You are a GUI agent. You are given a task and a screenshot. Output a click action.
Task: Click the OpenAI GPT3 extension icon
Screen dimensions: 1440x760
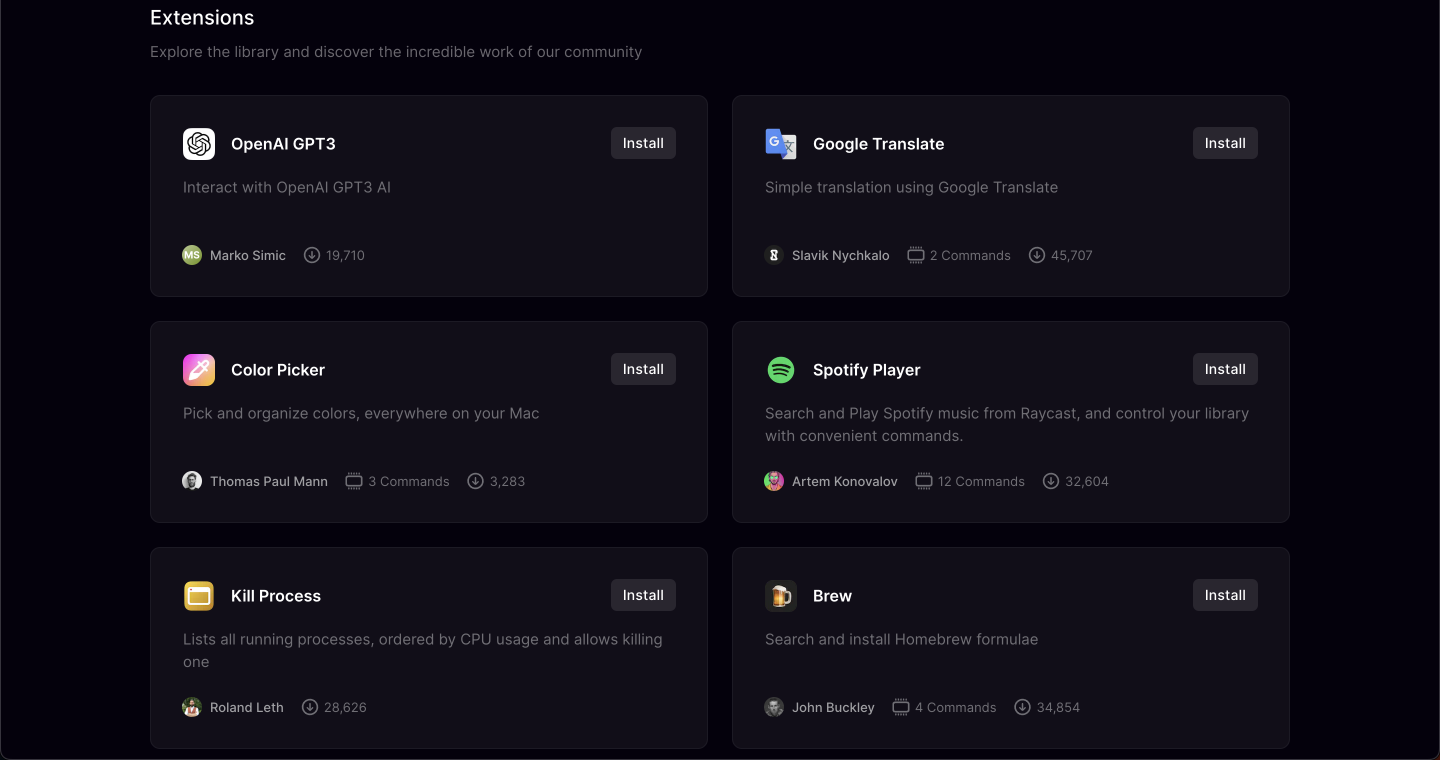[x=199, y=143]
